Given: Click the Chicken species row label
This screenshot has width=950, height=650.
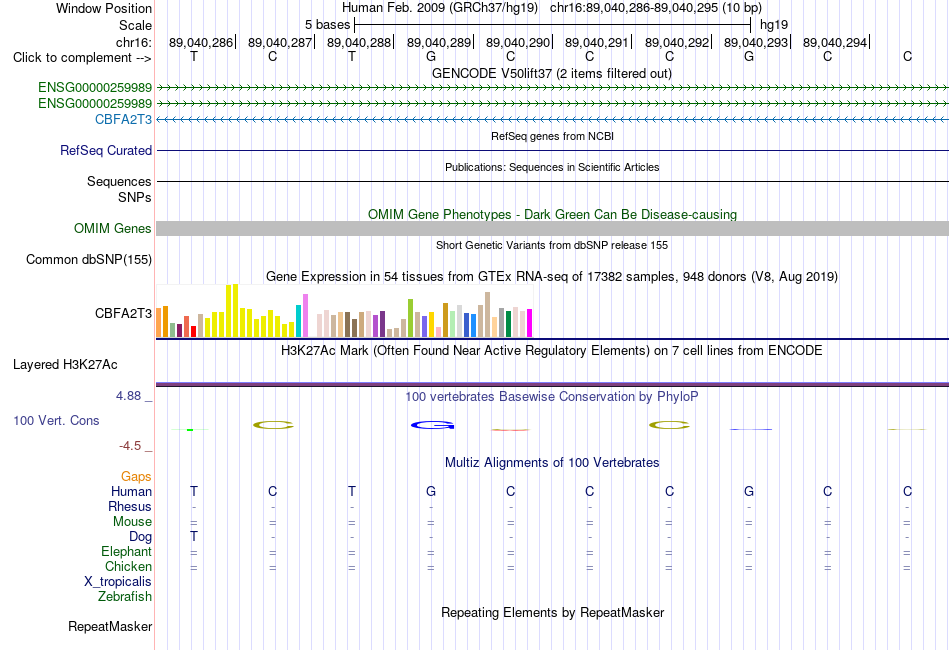Looking at the screenshot, I should point(128,566).
